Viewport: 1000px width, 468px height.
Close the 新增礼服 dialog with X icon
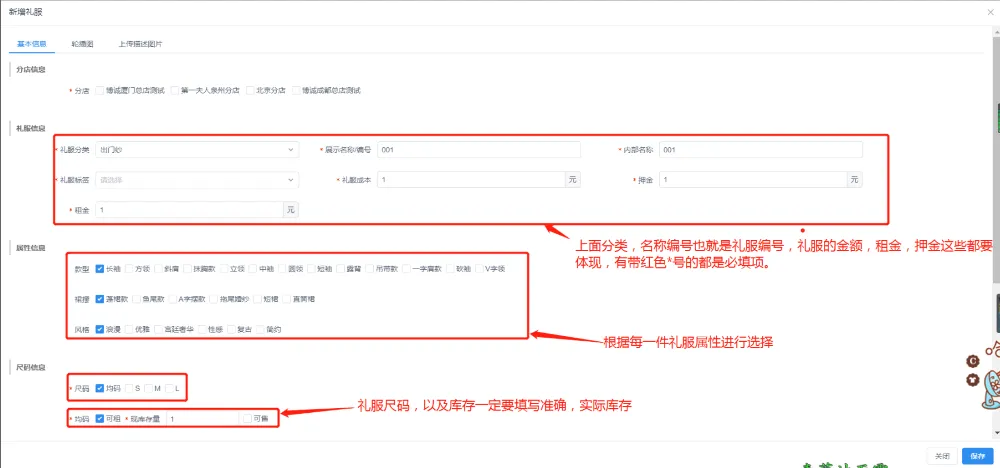click(x=987, y=10)
